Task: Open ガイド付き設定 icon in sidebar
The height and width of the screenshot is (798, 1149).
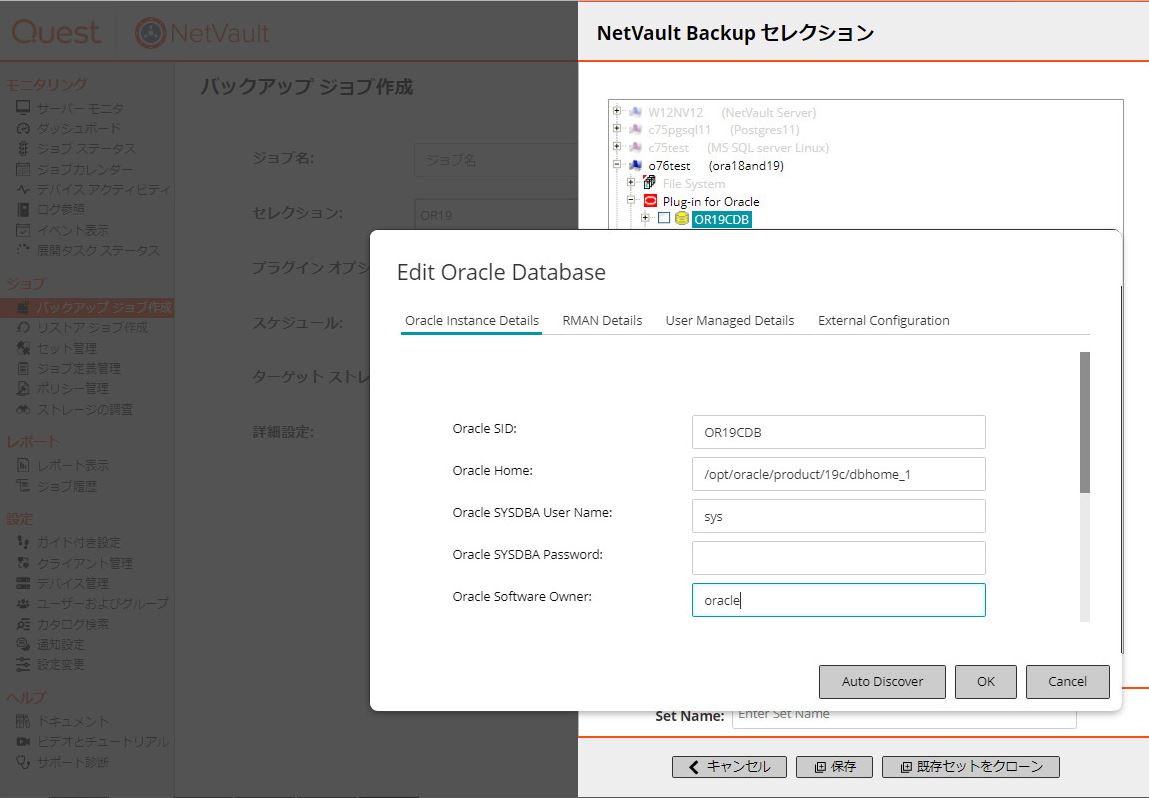Action: coord(23,542)
